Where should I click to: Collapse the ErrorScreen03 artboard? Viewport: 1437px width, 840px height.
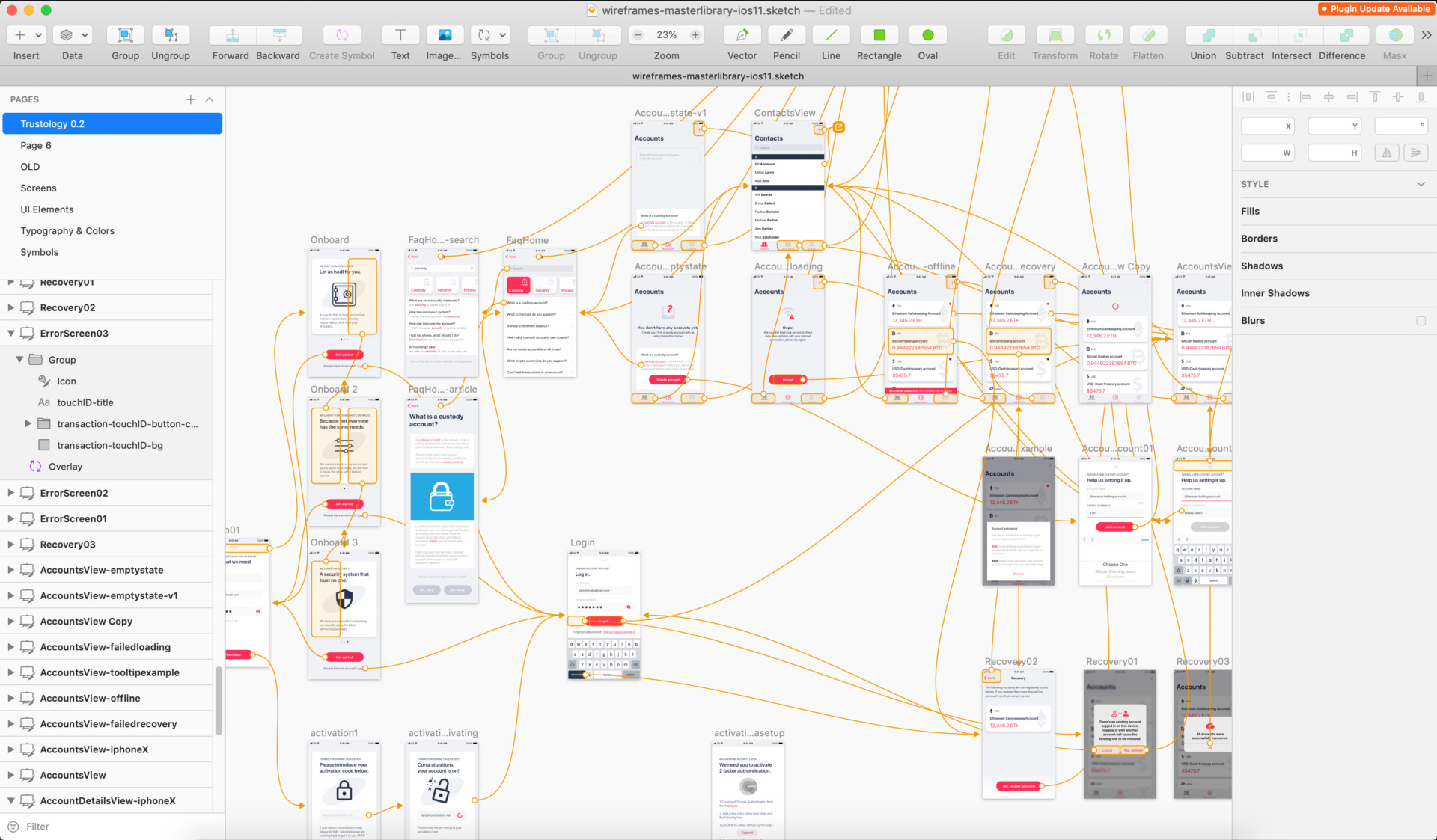point(11,334)
